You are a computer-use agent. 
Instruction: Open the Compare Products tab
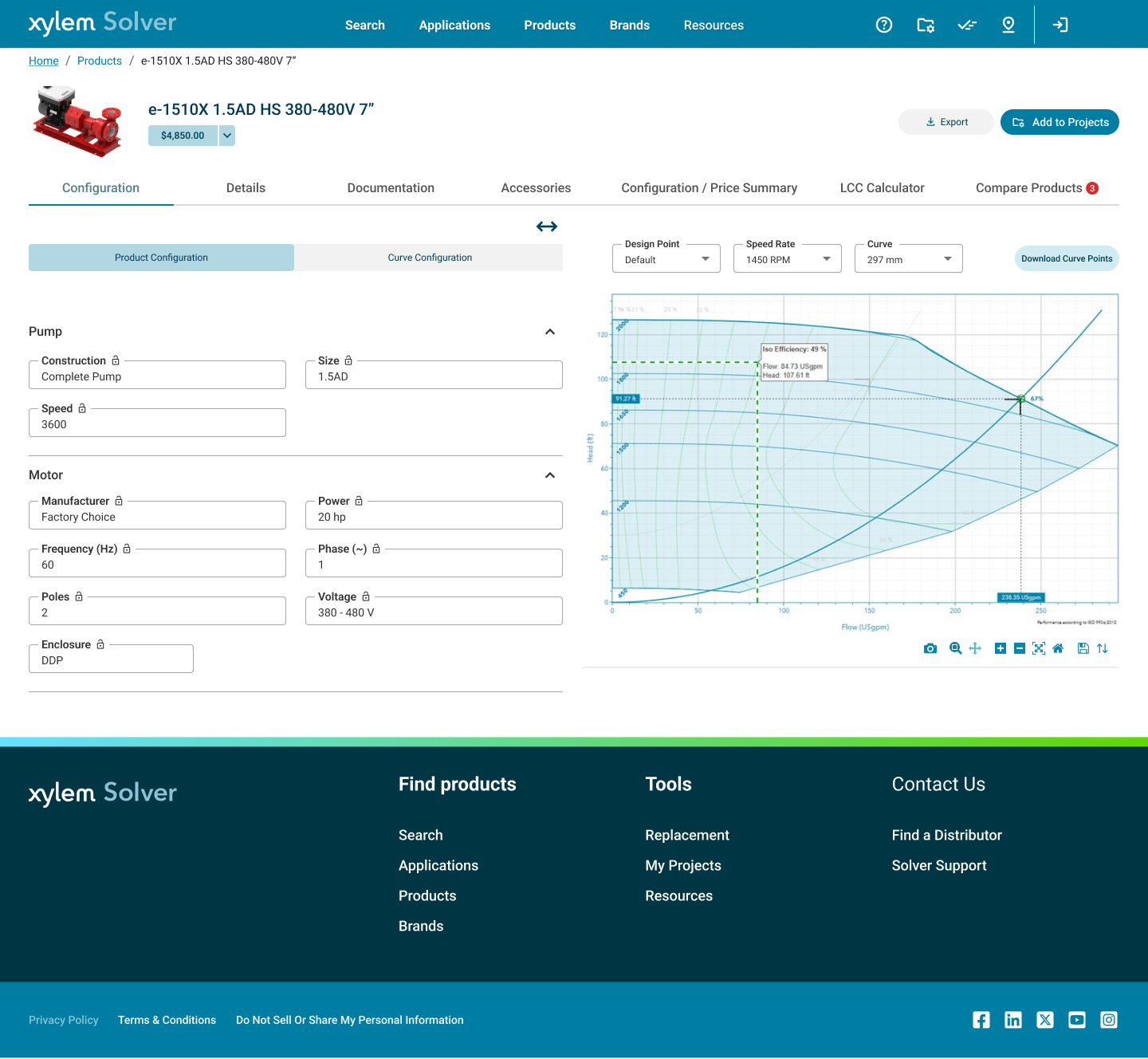point(1029,187)
